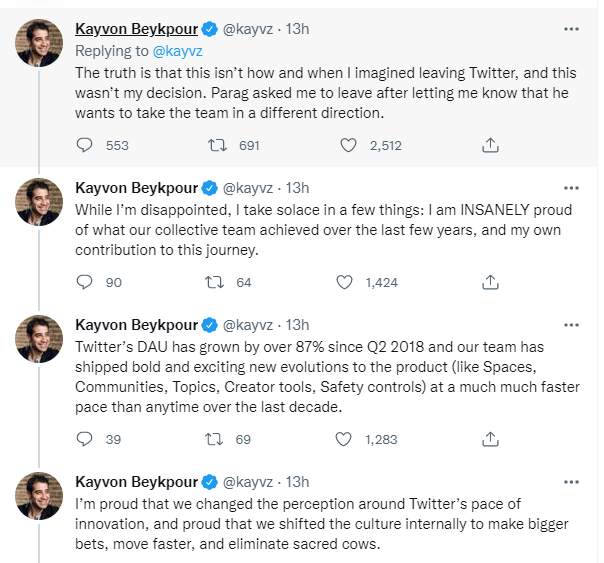Screen dimensions: 604x563
Task: Expand more menu on the DAU tweet
Action: coord(571,324)
